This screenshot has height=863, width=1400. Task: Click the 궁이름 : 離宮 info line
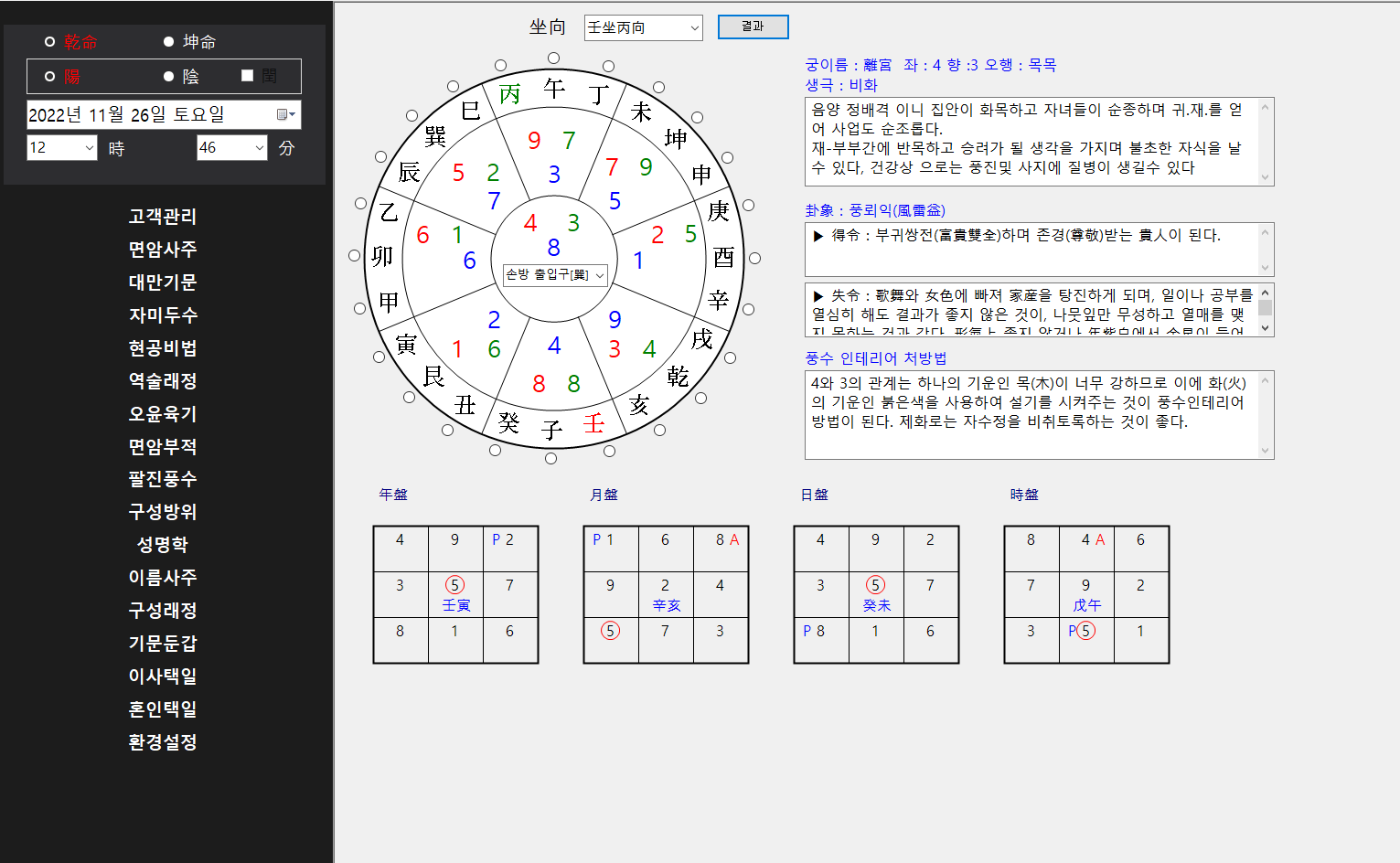click(931, 65)
